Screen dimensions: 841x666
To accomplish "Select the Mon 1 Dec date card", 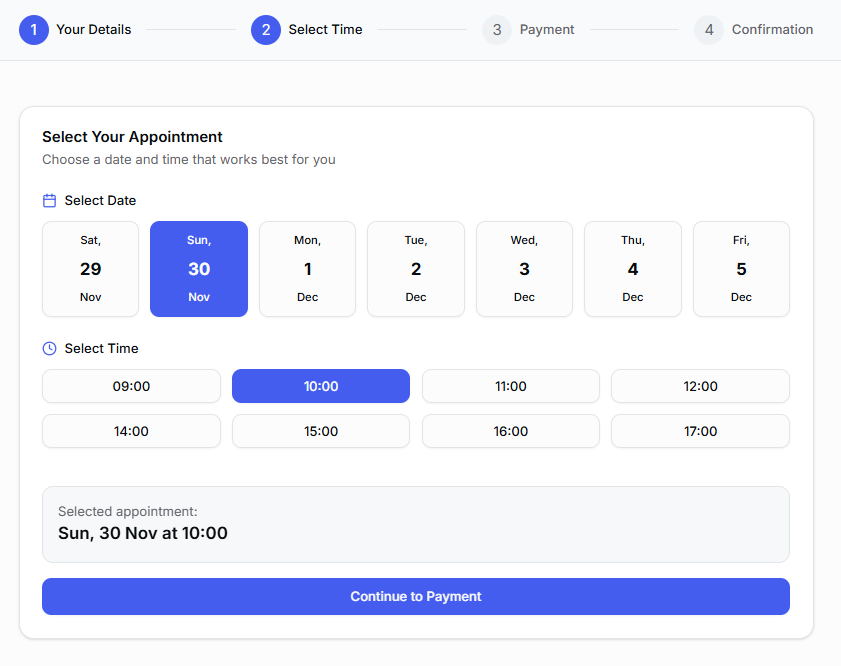I will 307,268.
